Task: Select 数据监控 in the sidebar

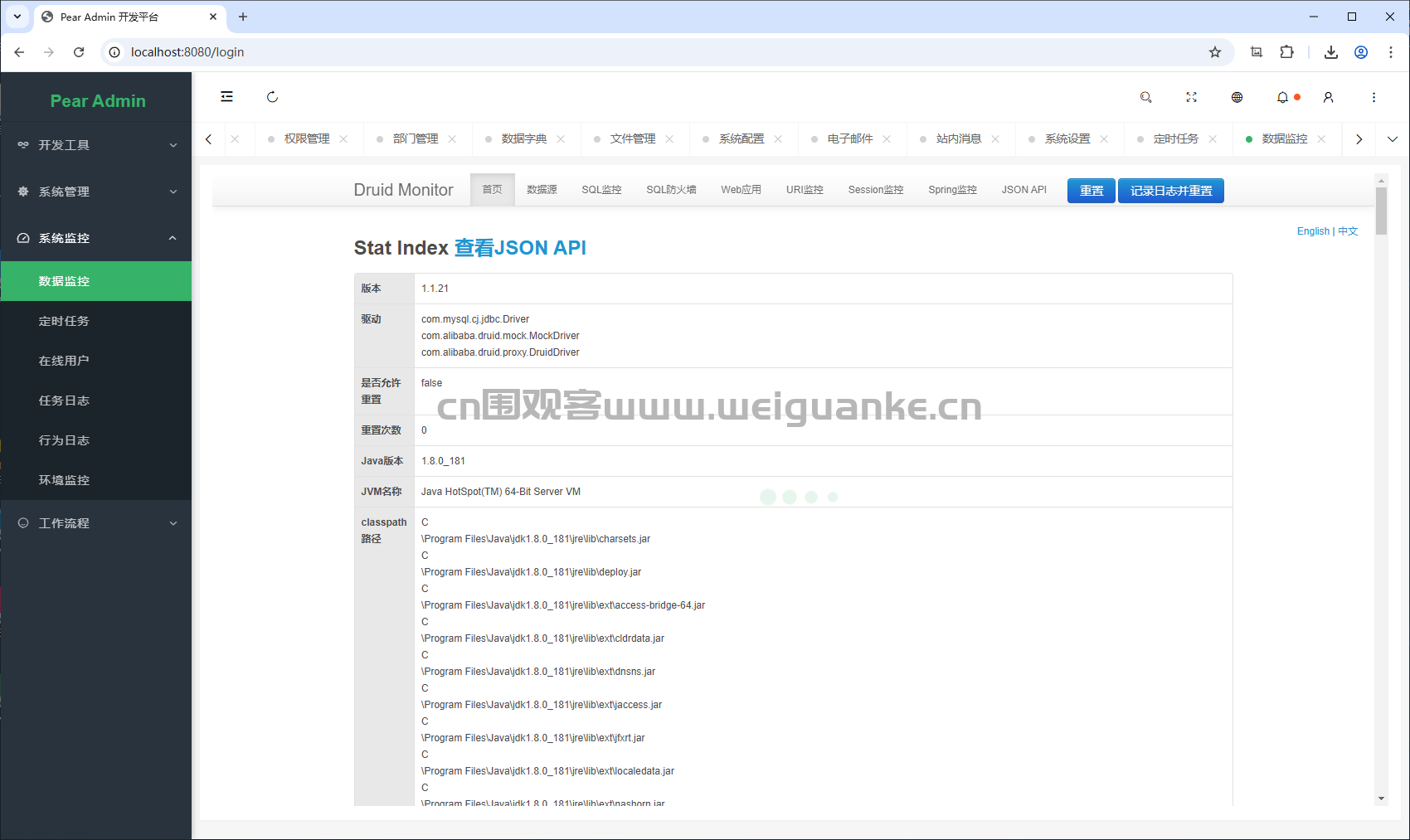Action: tap(96, 281)
